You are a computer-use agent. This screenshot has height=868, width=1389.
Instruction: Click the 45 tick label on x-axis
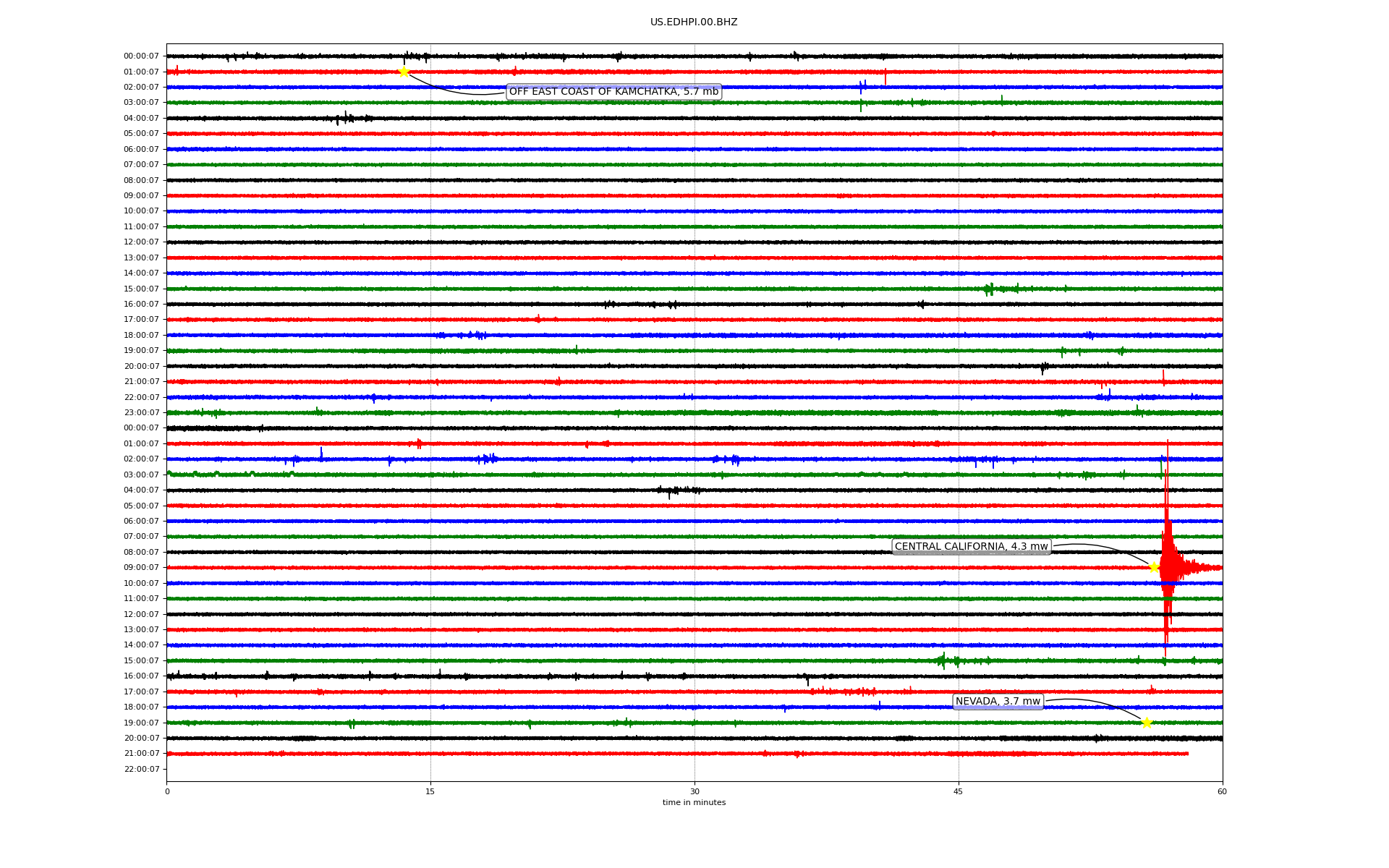[958, 791]
